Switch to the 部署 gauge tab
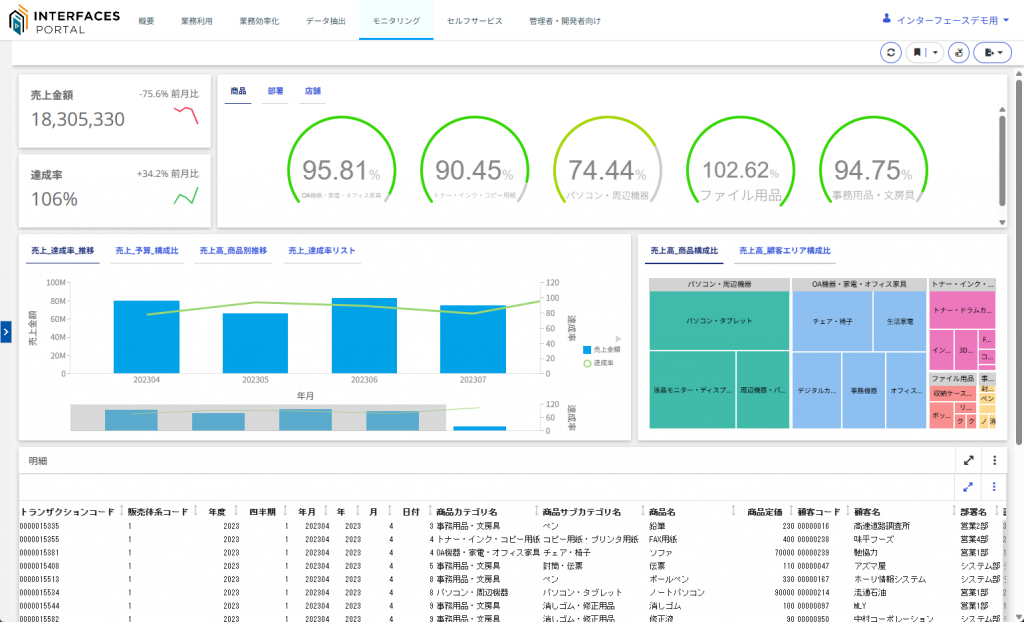 [276, 91]
